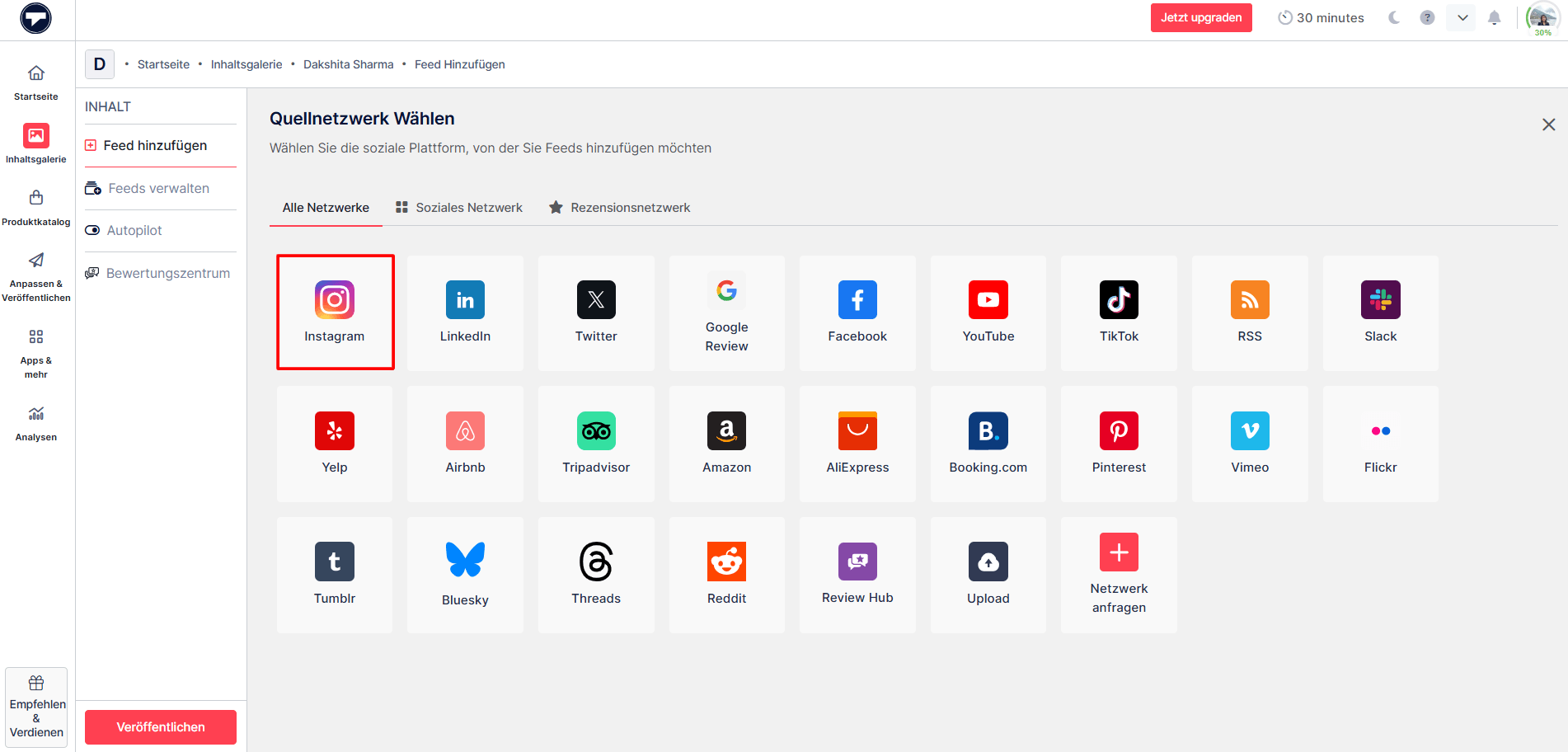Choose Threads network tile
This screenshot has width=1568, height=752.
[596, 575]
